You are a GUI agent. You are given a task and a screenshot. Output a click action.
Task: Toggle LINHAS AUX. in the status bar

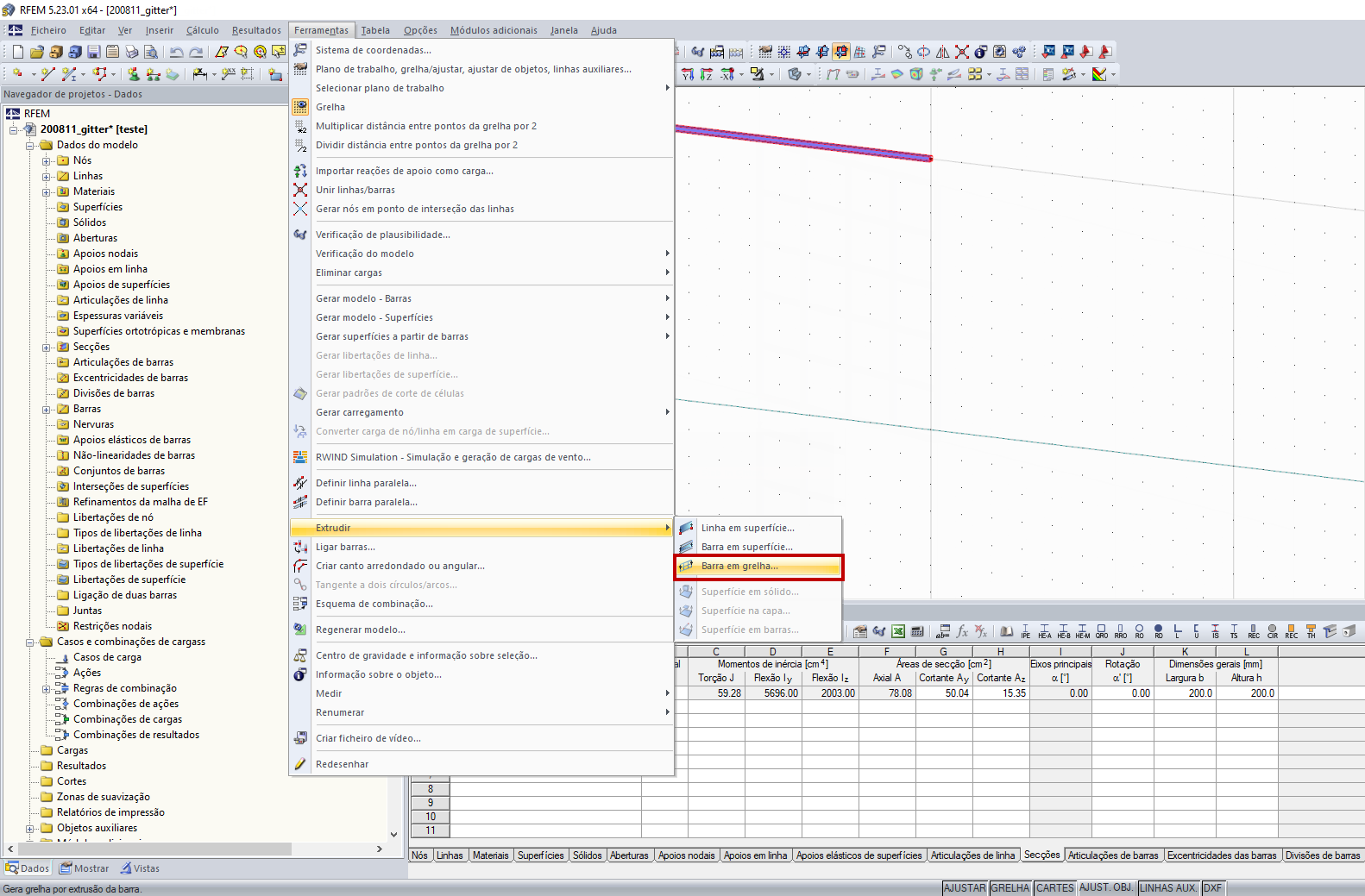coord(1169,888)
